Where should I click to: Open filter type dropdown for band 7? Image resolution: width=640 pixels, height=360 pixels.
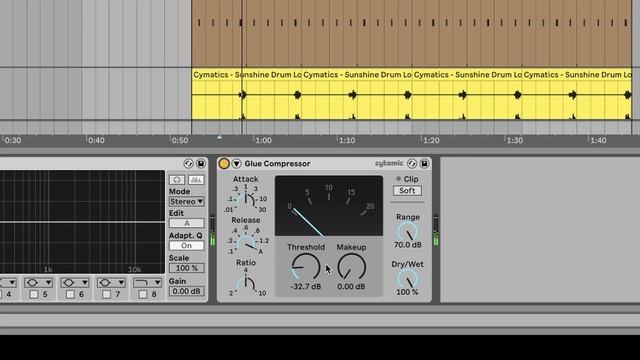pos(111,282)
